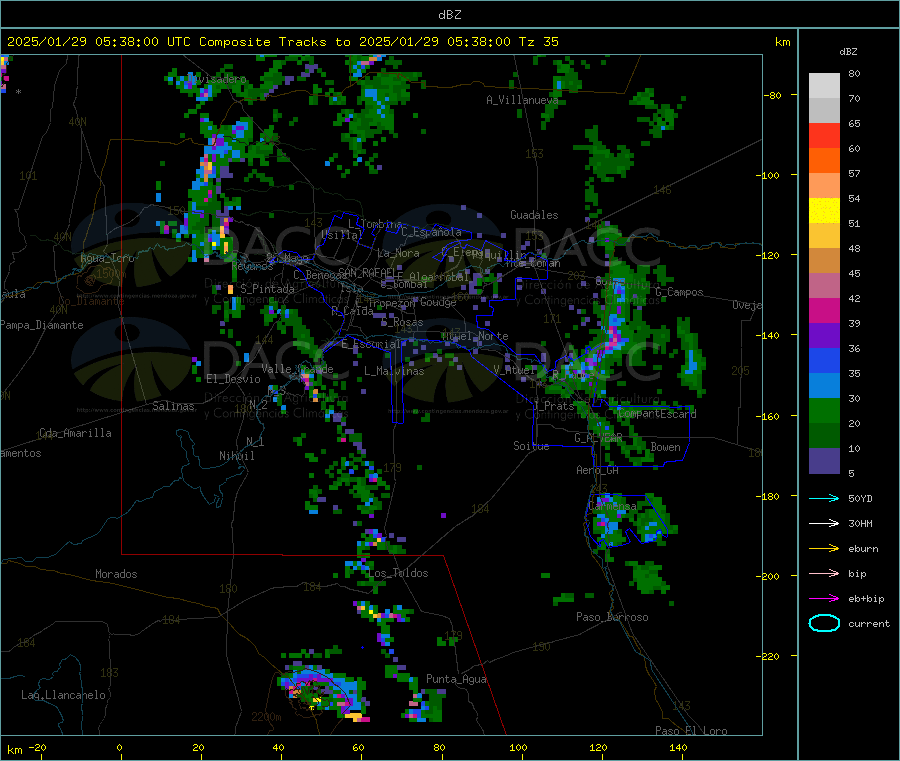Click the Guadales map label
900x761 pixels.
click(534, 215)
